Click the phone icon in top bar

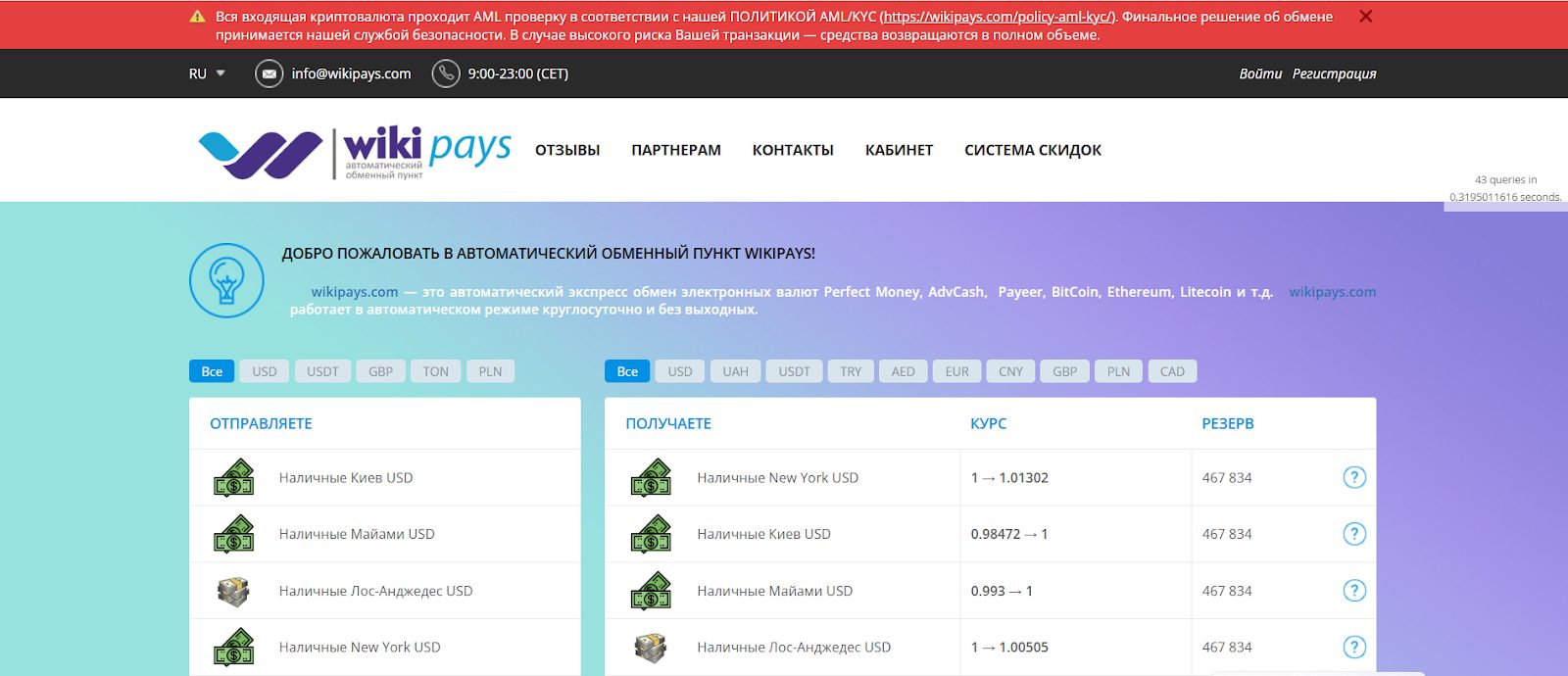click(446, 73)
